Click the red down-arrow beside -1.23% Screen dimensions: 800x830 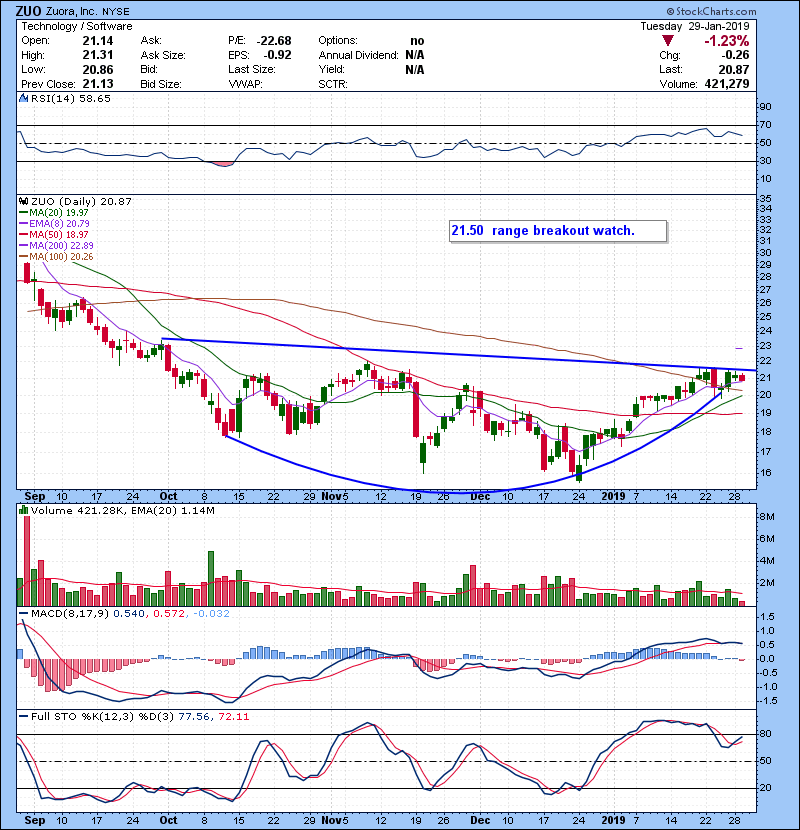coord(668,41)
